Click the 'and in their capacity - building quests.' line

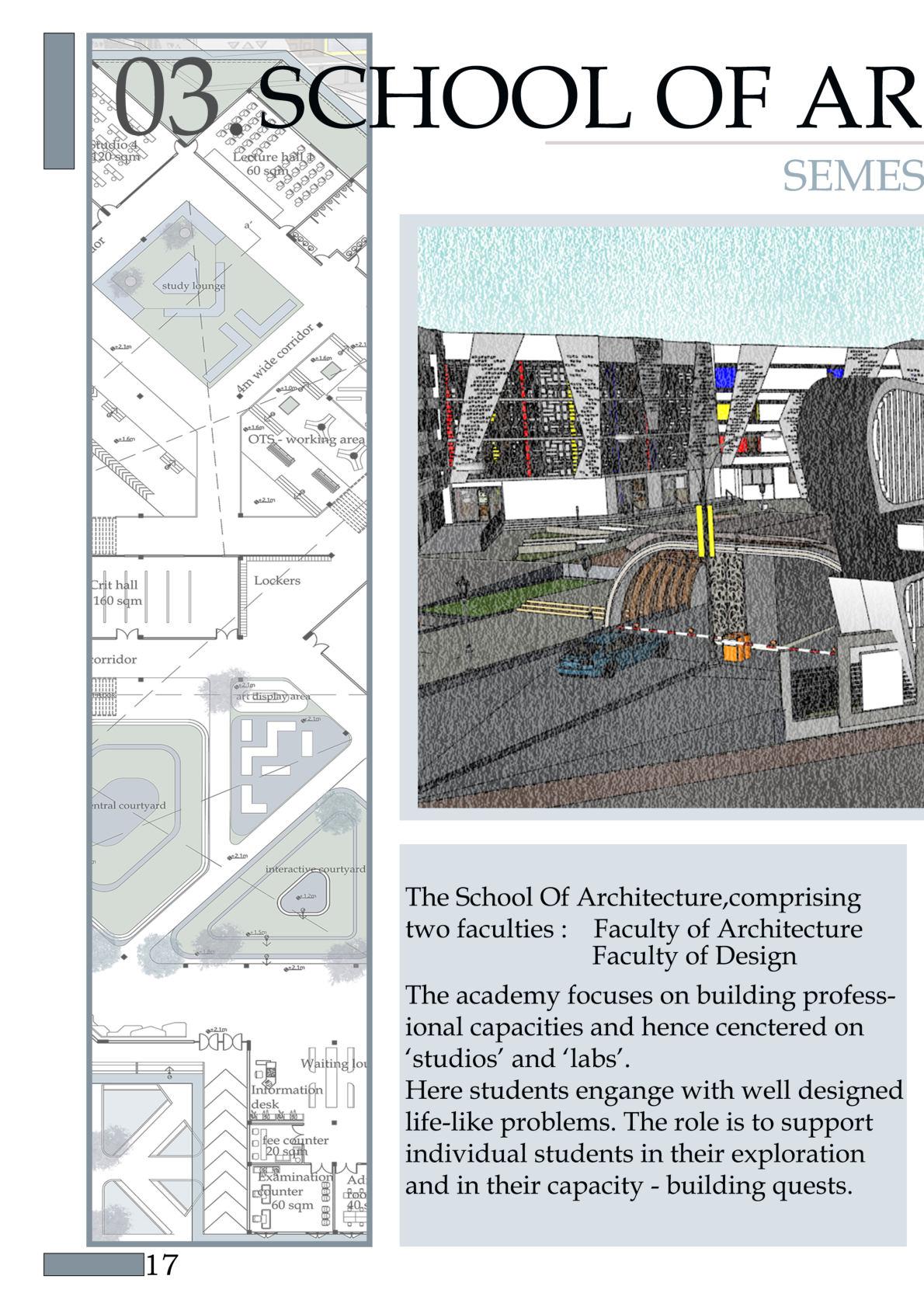pos(629,1186)
